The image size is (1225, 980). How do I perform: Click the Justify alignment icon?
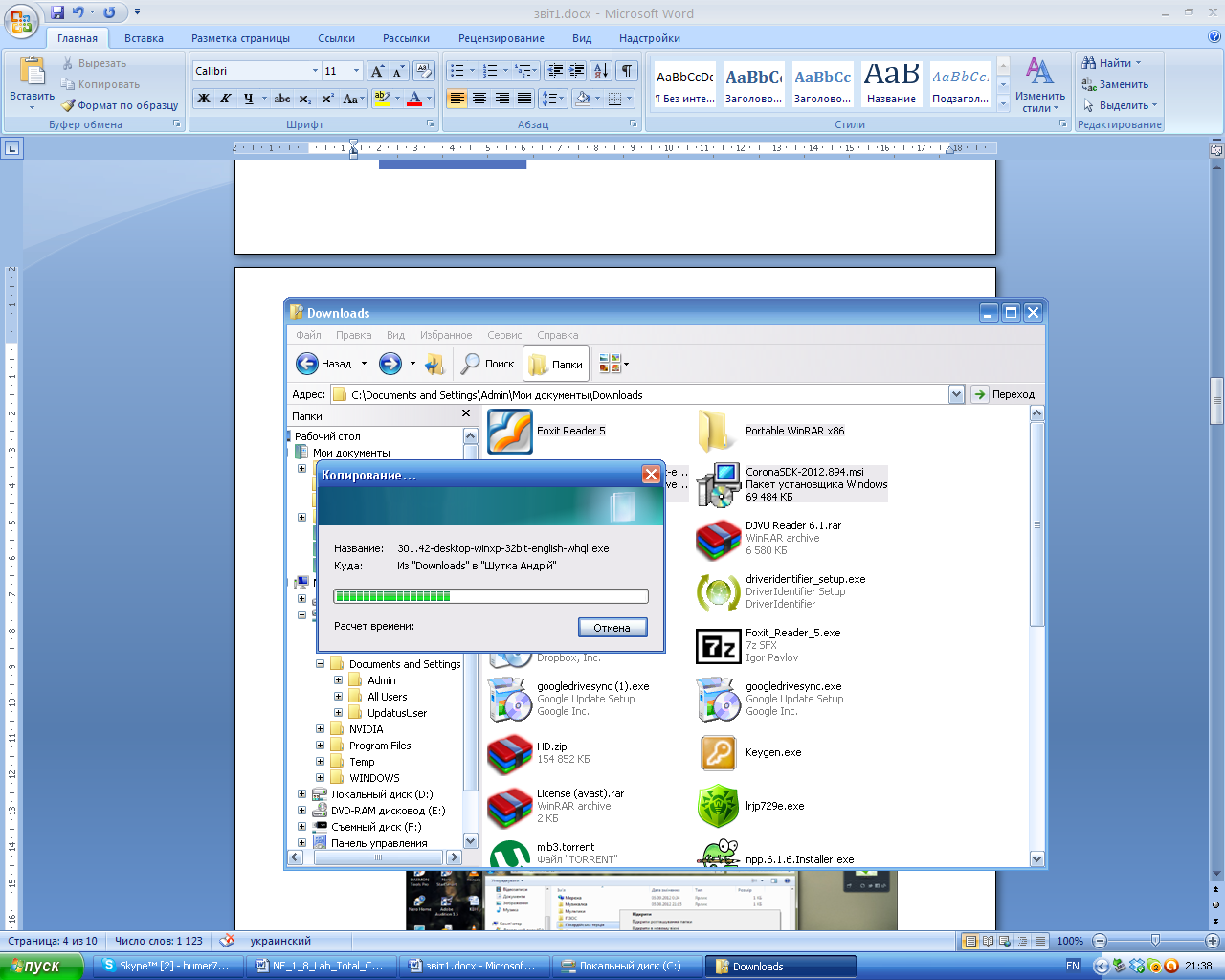[x=524, y=99]
